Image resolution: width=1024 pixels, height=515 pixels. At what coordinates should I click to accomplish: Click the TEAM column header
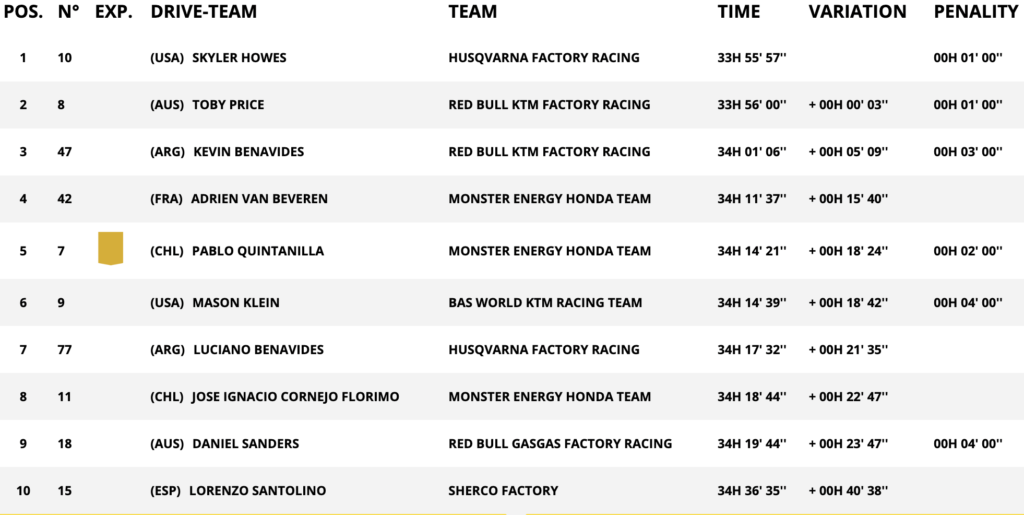[473, 12]
